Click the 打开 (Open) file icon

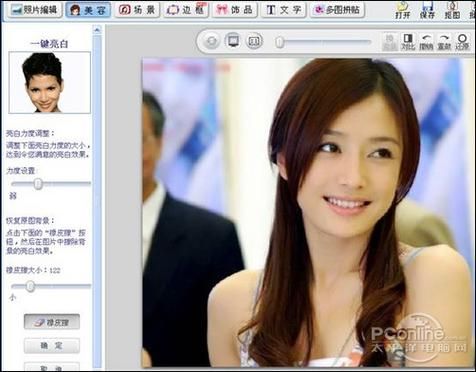[x=402, y=10]
